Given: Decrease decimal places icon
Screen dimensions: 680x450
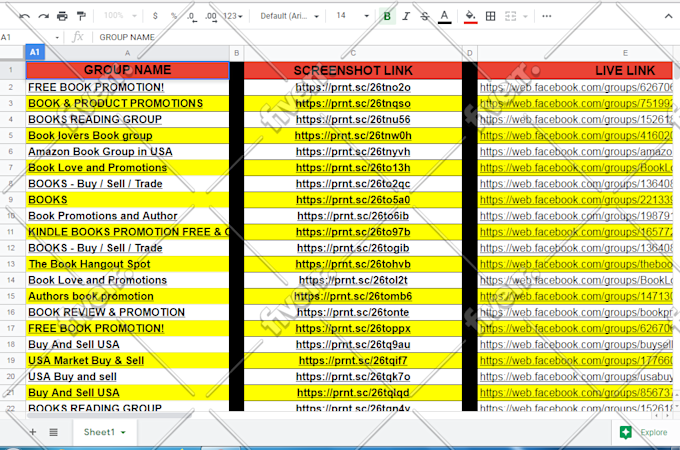Looking at the screenshot, I should pyautogui.click(x=191, y=16).
